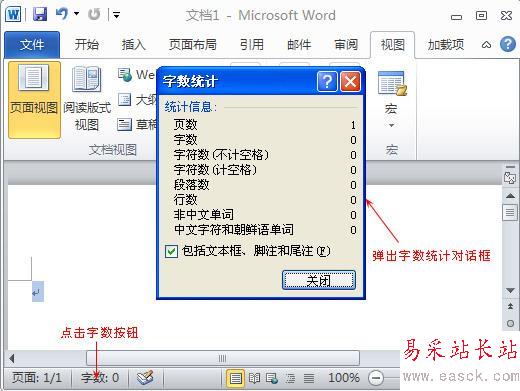Click 中文字符和朝鲜语单词 statistic row
Viewport: 520px width, 391px height.
tap(265, 230)
